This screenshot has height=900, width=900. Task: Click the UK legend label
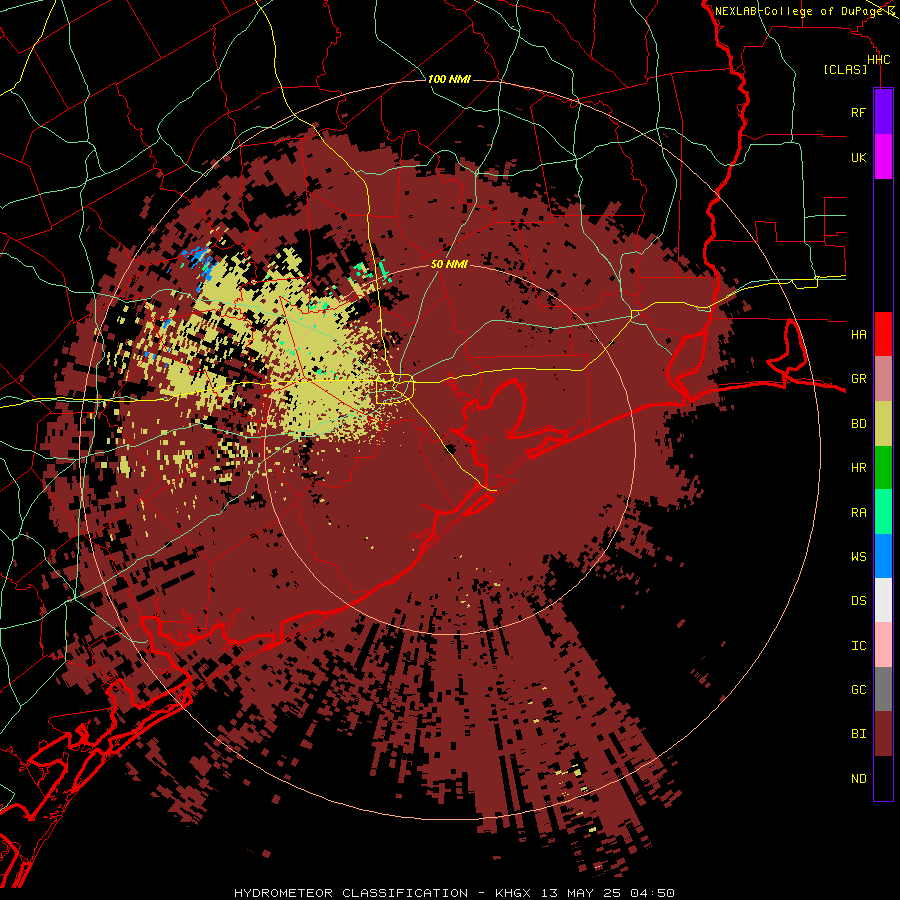pos(858,157)
